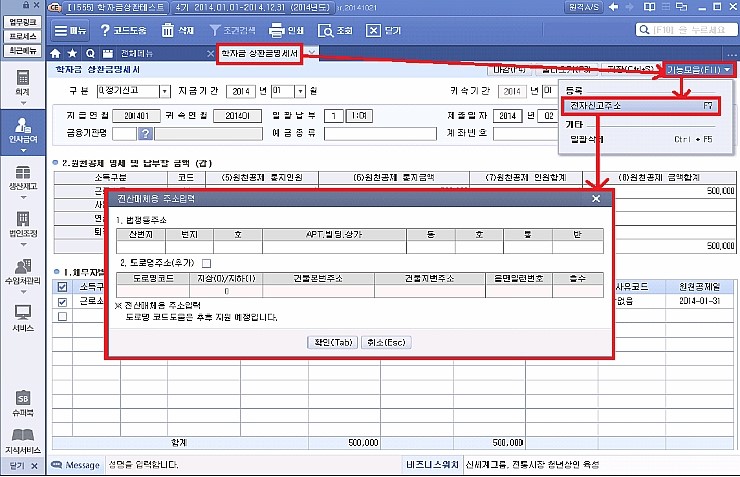Click the 닫기 X at sidebar bottom
This screenshot has width=740, height=477.
click(x=34, y=466)
